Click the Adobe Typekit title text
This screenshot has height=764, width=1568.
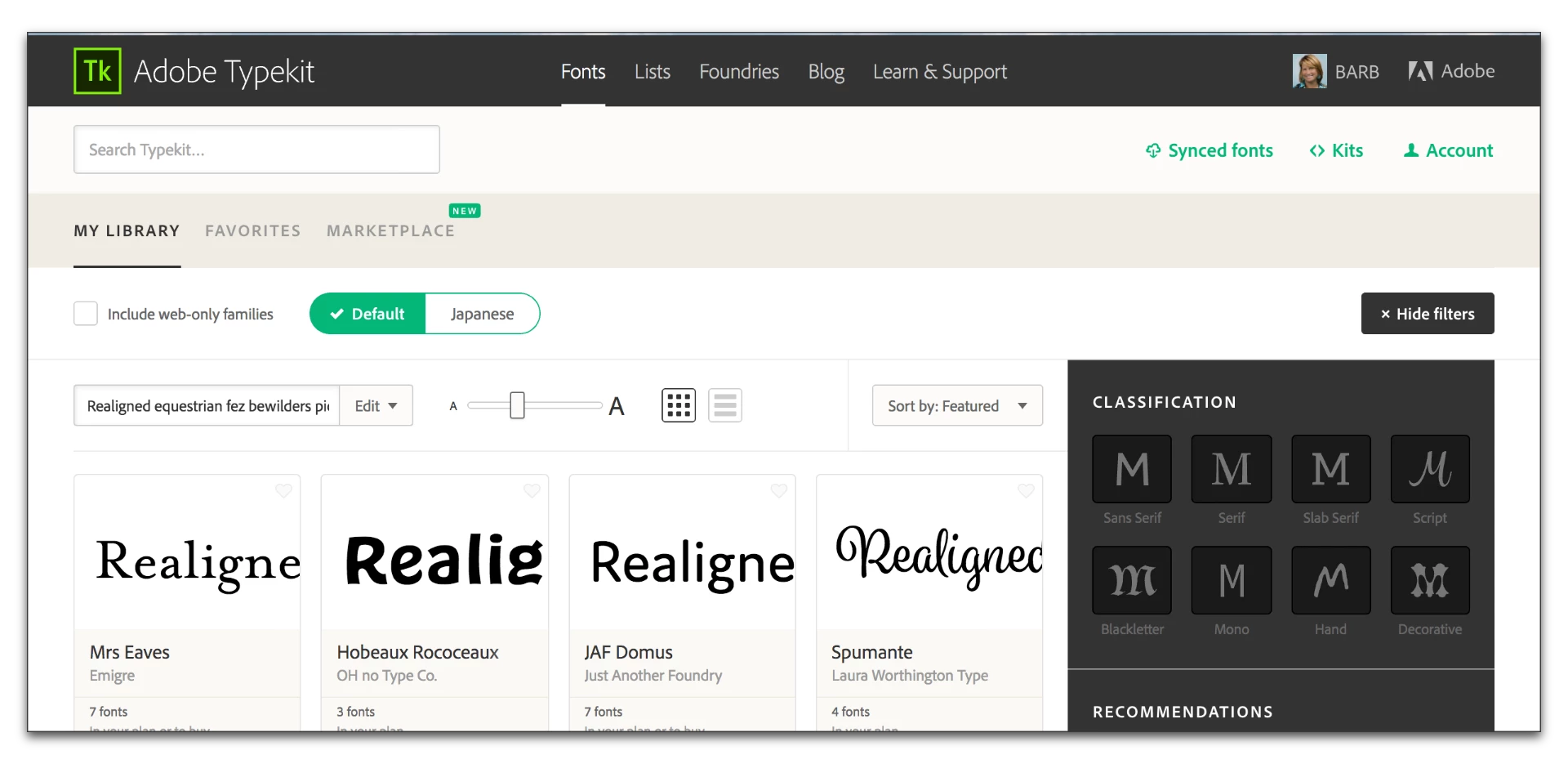pos(224,72)
